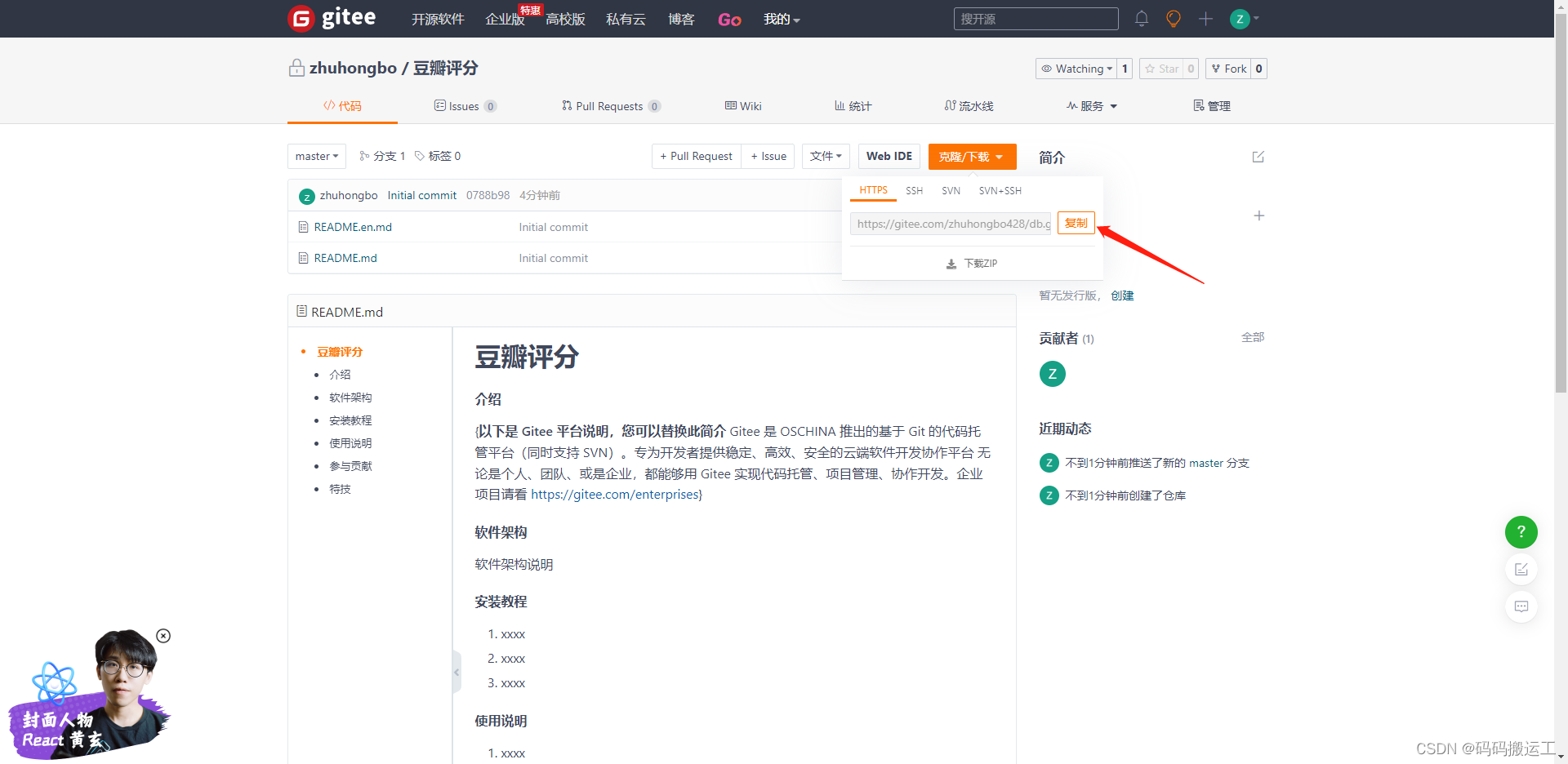The image size is (1568, 764).
Task: Click the + Pull Request button
Action: (697, 156)
